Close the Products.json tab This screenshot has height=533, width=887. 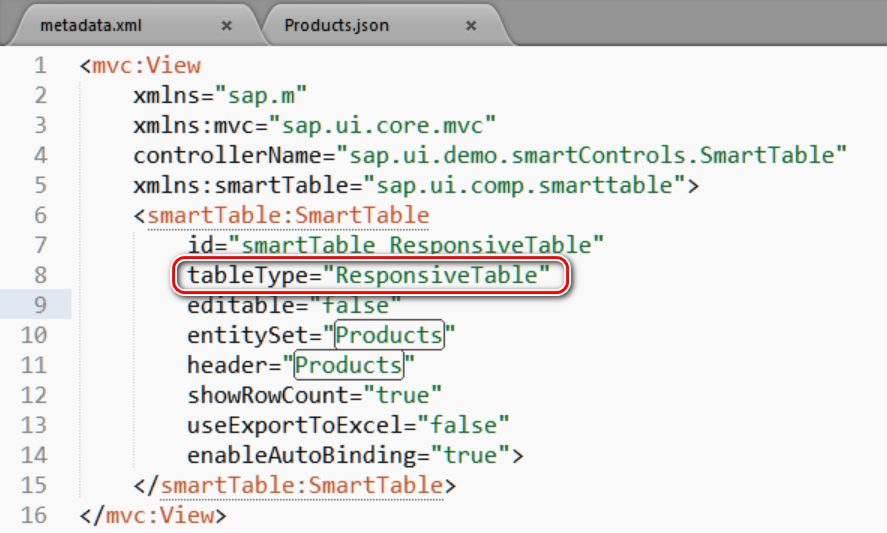(471, 25)
